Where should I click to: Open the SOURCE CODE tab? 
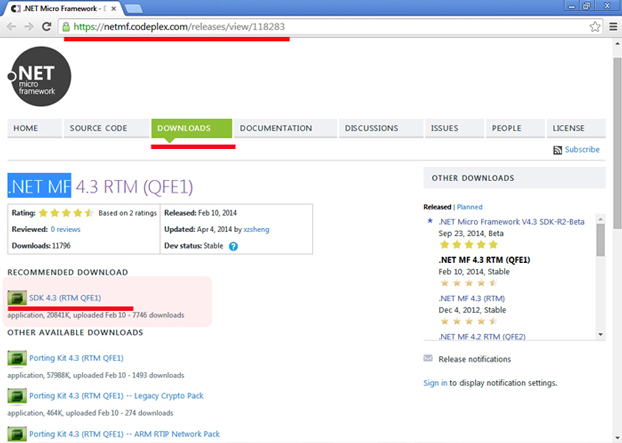click(x=106, y=128)
